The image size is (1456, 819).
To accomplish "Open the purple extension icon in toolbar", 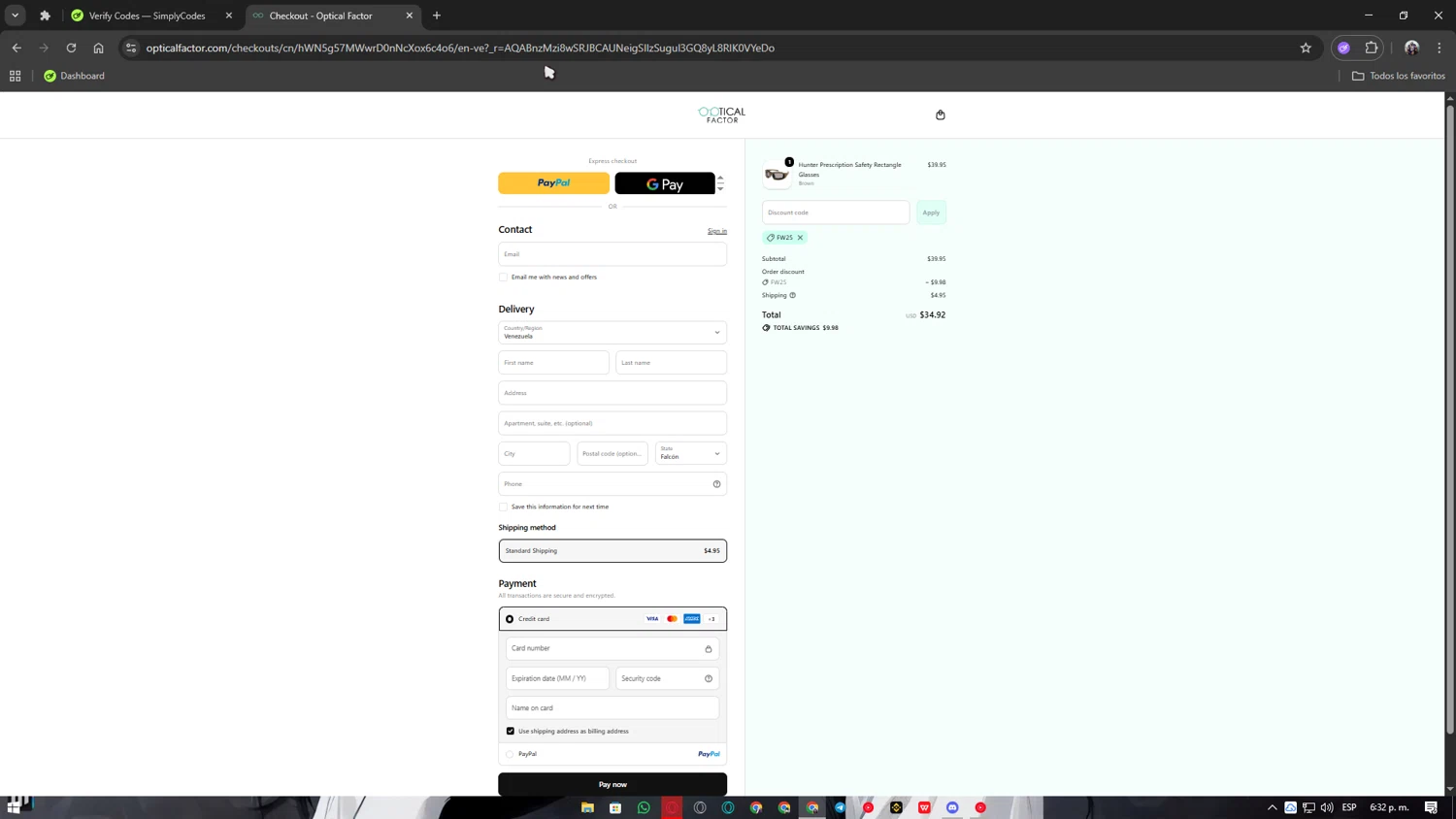I will click(1343, 48).
